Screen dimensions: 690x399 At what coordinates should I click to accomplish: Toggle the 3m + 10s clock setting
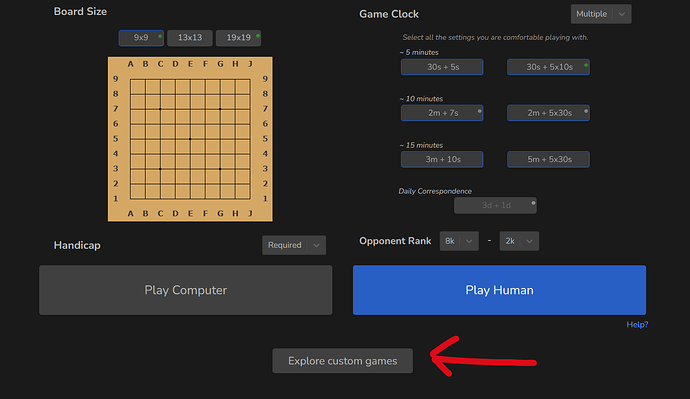(442, 159)
